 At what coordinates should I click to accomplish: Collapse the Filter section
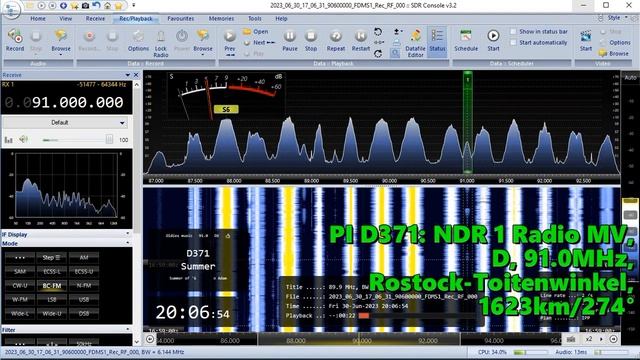(x=128, y=330)
